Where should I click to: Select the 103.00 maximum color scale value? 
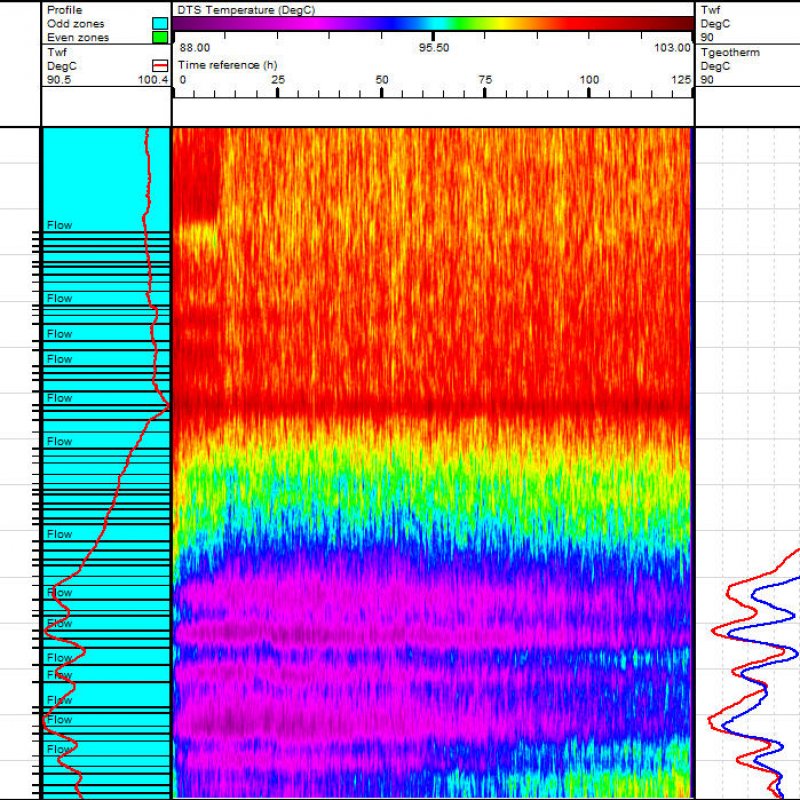[672, 48]
